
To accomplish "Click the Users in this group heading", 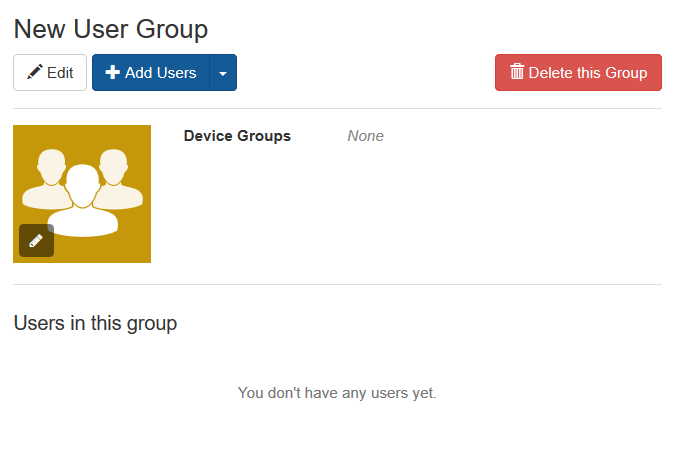I will 95,323.
